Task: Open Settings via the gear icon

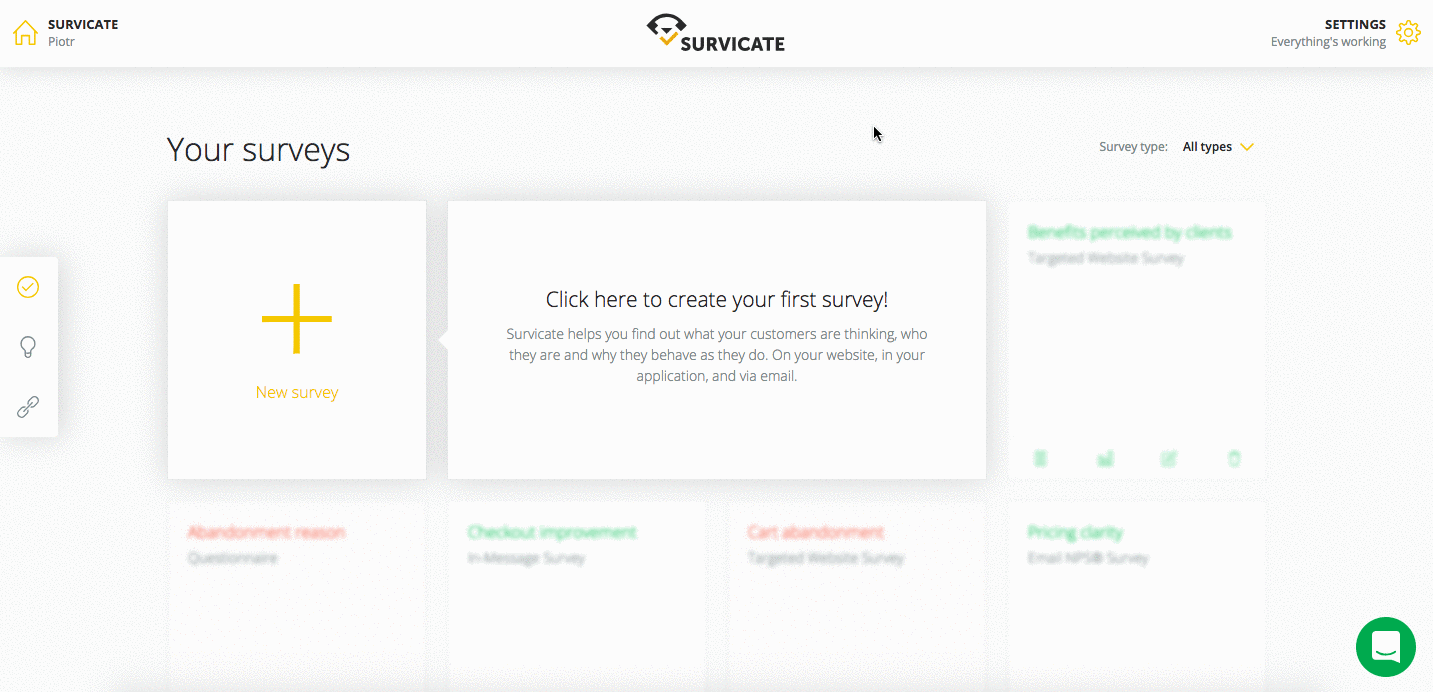Action: pos(1408,33)
